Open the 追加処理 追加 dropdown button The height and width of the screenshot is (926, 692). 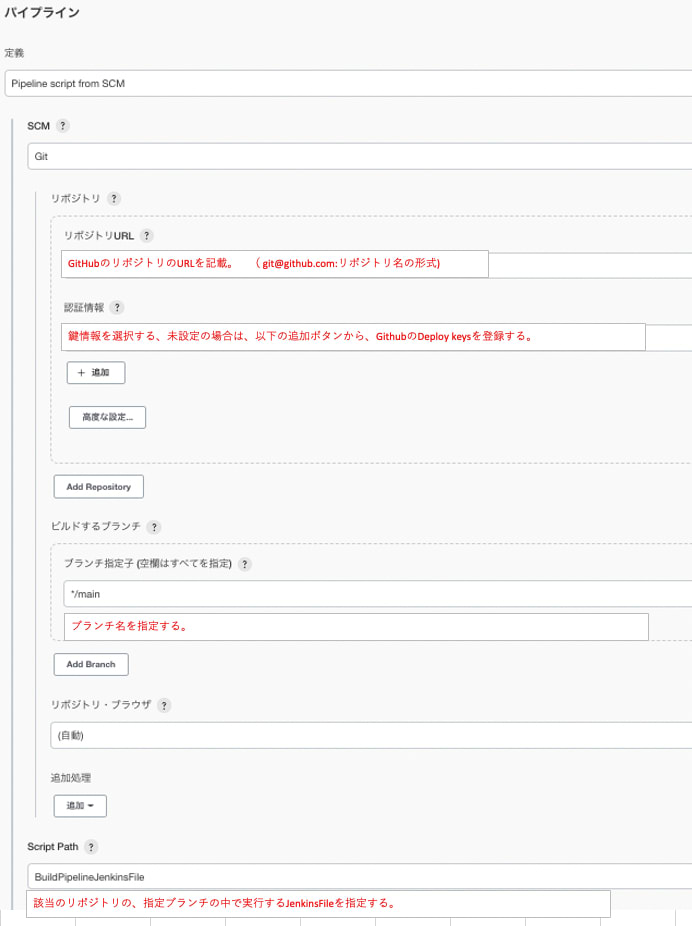[x=80, y=806]
